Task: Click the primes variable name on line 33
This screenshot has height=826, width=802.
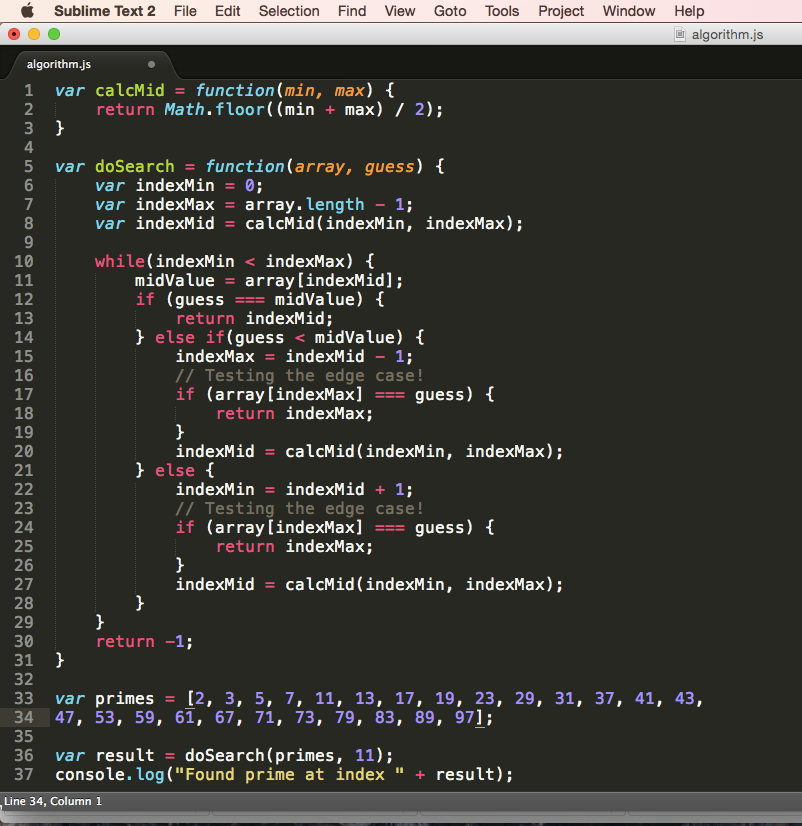Action: [124, 698]
